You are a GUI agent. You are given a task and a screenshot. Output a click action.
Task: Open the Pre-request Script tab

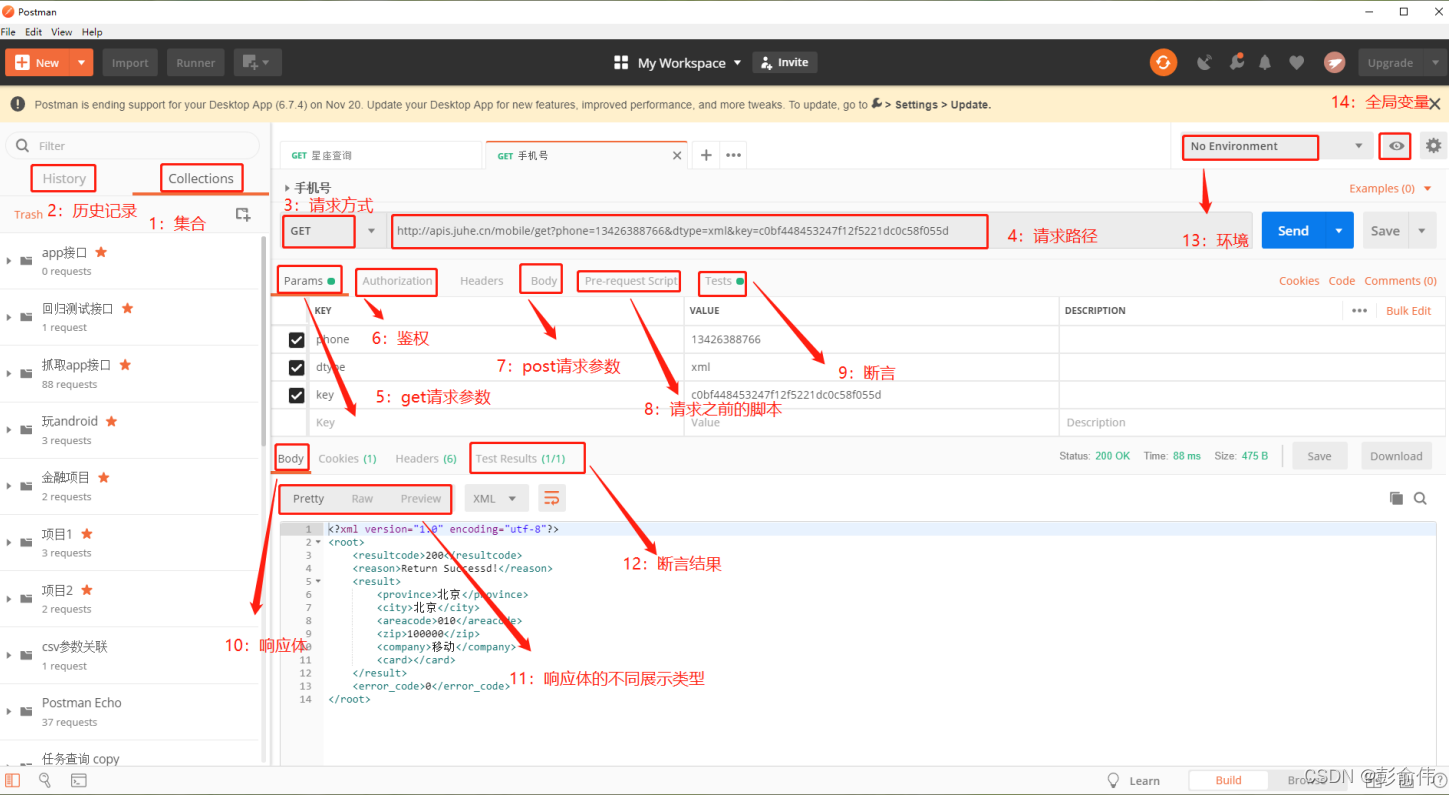click(630, 281)
